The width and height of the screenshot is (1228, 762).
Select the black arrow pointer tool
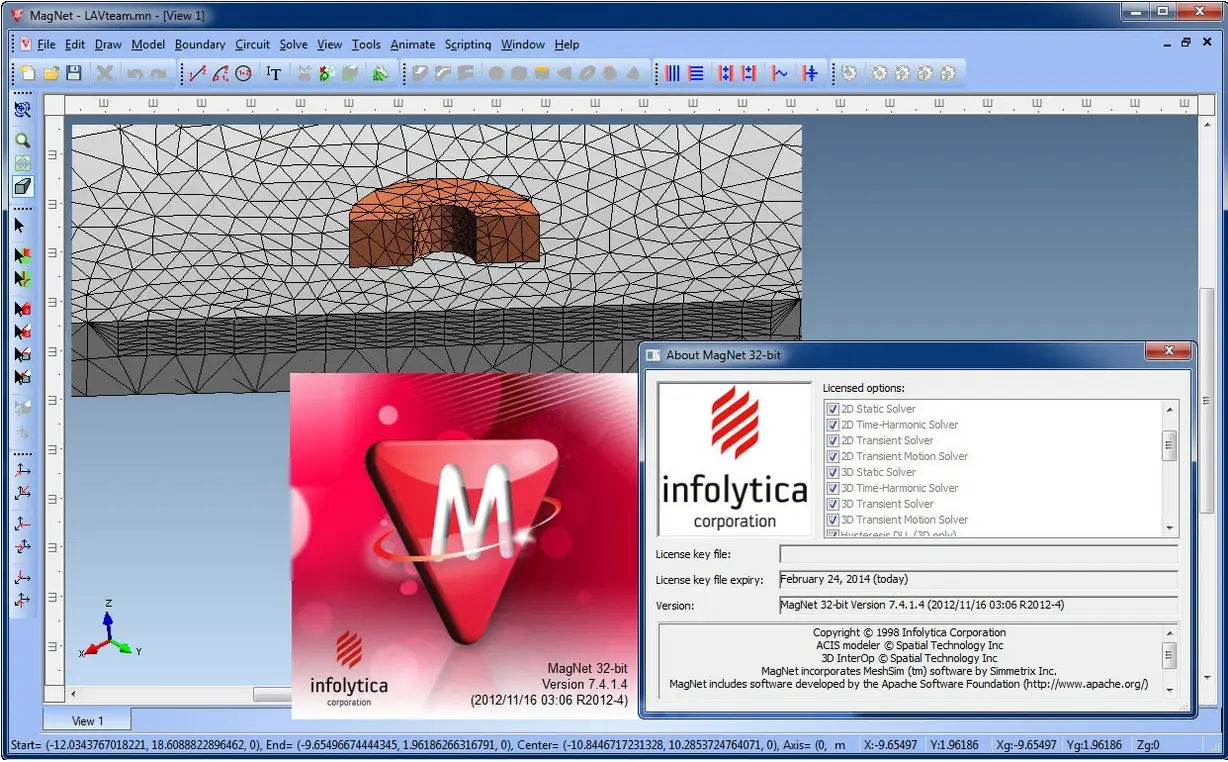coord(20,226)
